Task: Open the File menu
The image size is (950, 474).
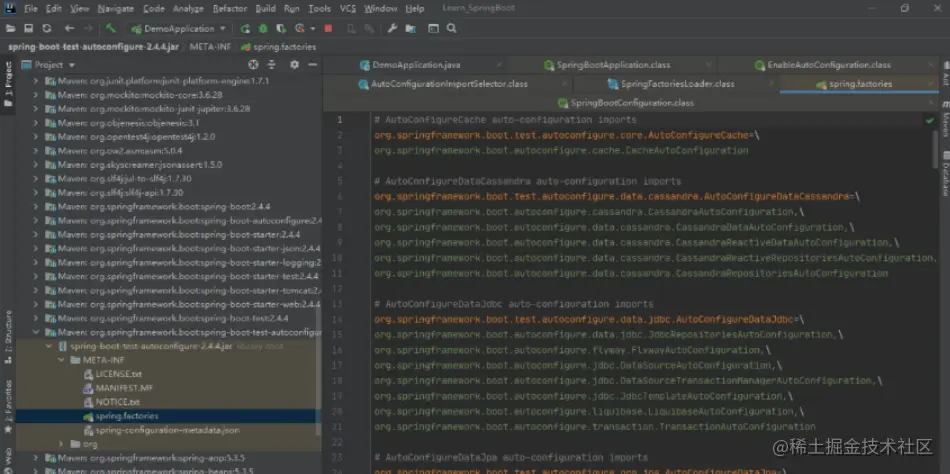Action: [30, 8]
